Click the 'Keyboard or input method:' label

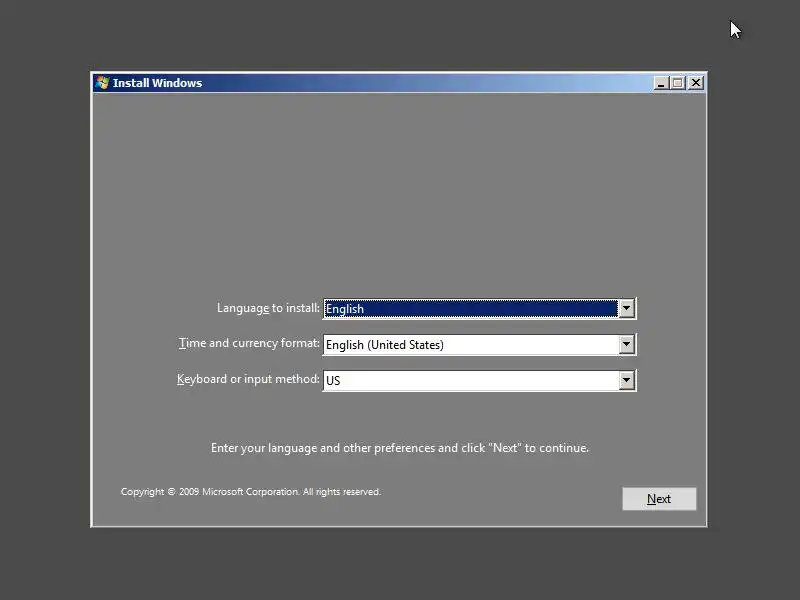point(248,379)
